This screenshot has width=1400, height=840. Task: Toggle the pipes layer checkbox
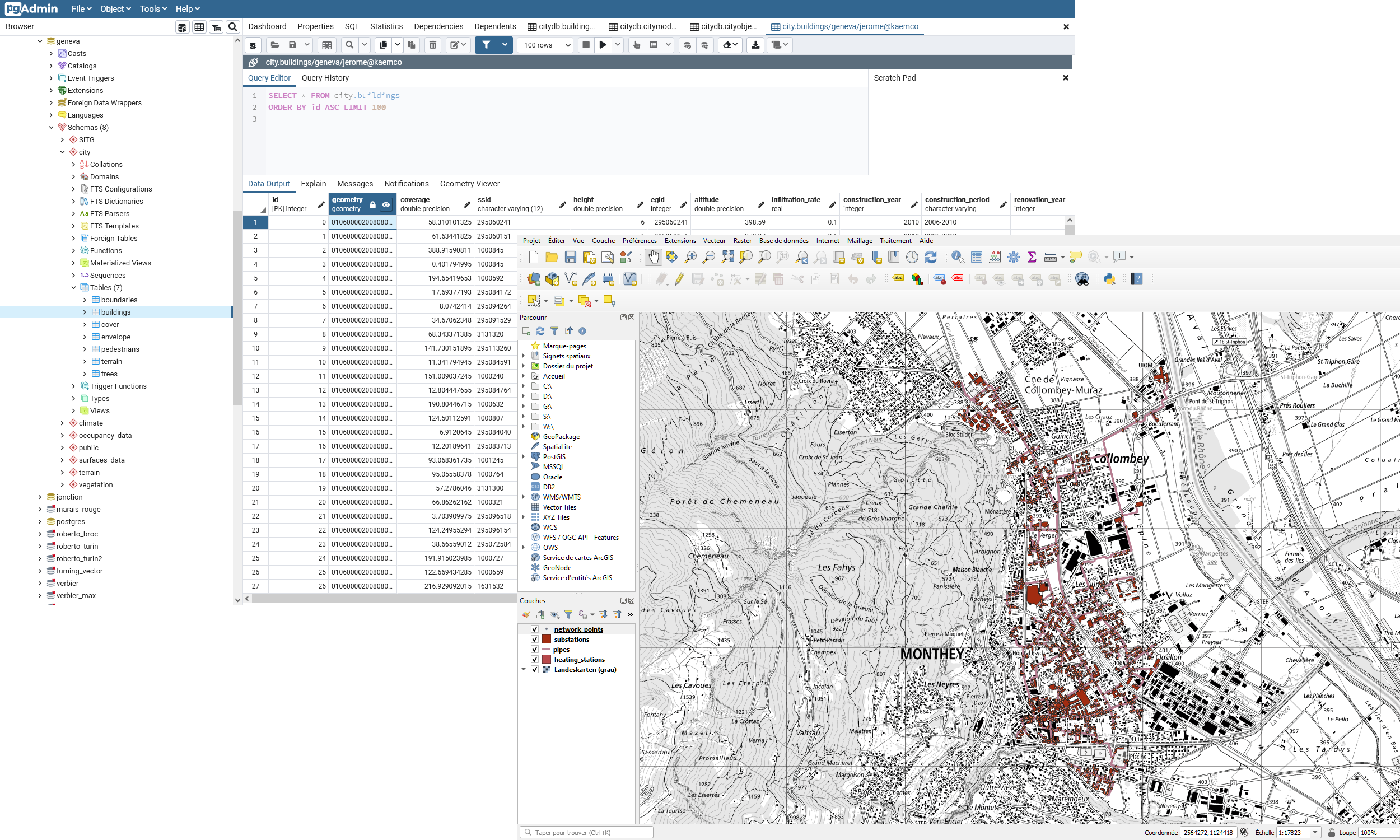[534, 650]
